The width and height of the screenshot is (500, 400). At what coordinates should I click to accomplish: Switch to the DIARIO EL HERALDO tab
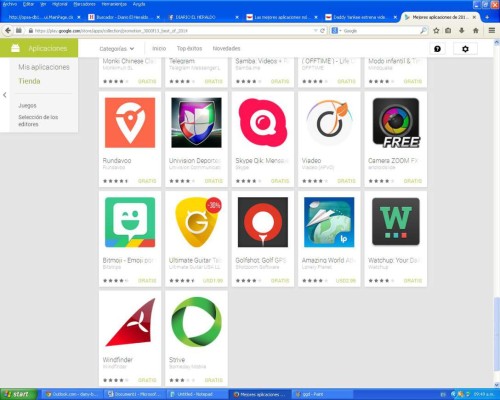[x=204, y=17]
